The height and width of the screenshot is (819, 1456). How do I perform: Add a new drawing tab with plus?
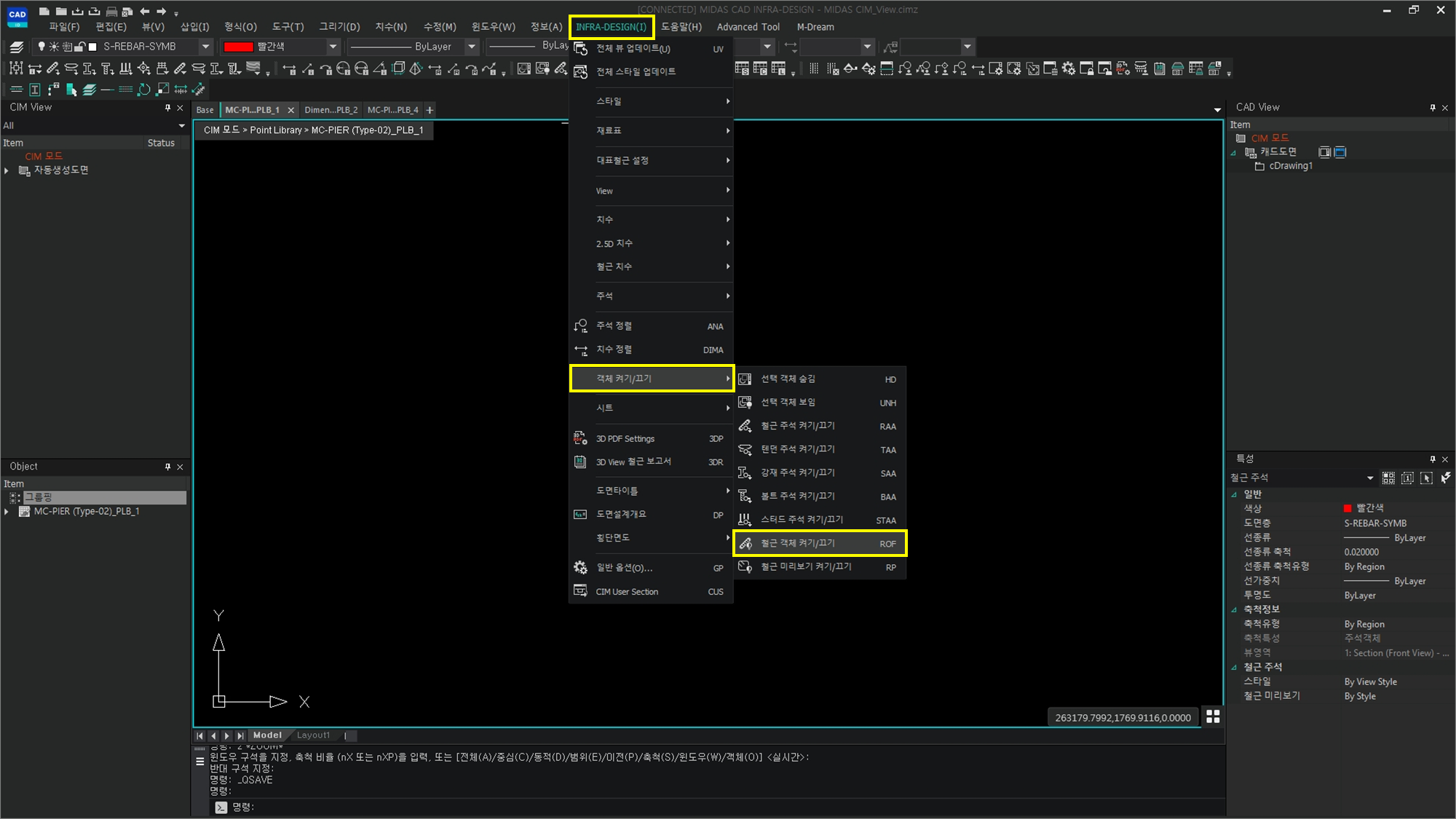pyautogui.click(x=430, y=110)
